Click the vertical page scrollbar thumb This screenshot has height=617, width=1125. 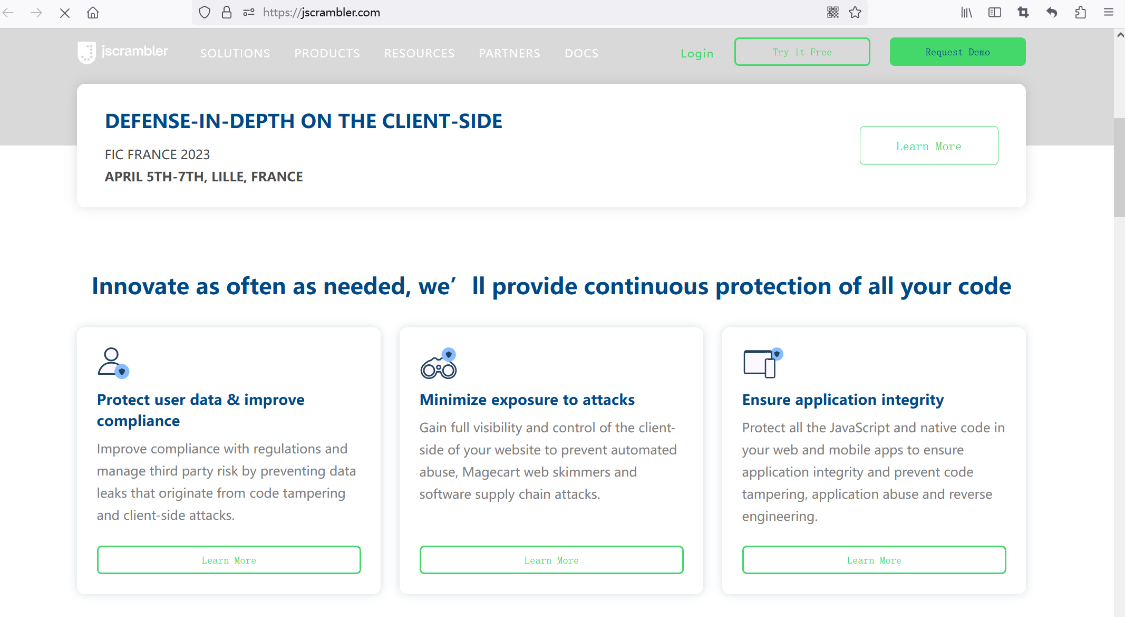click(x=1119, y=166)
